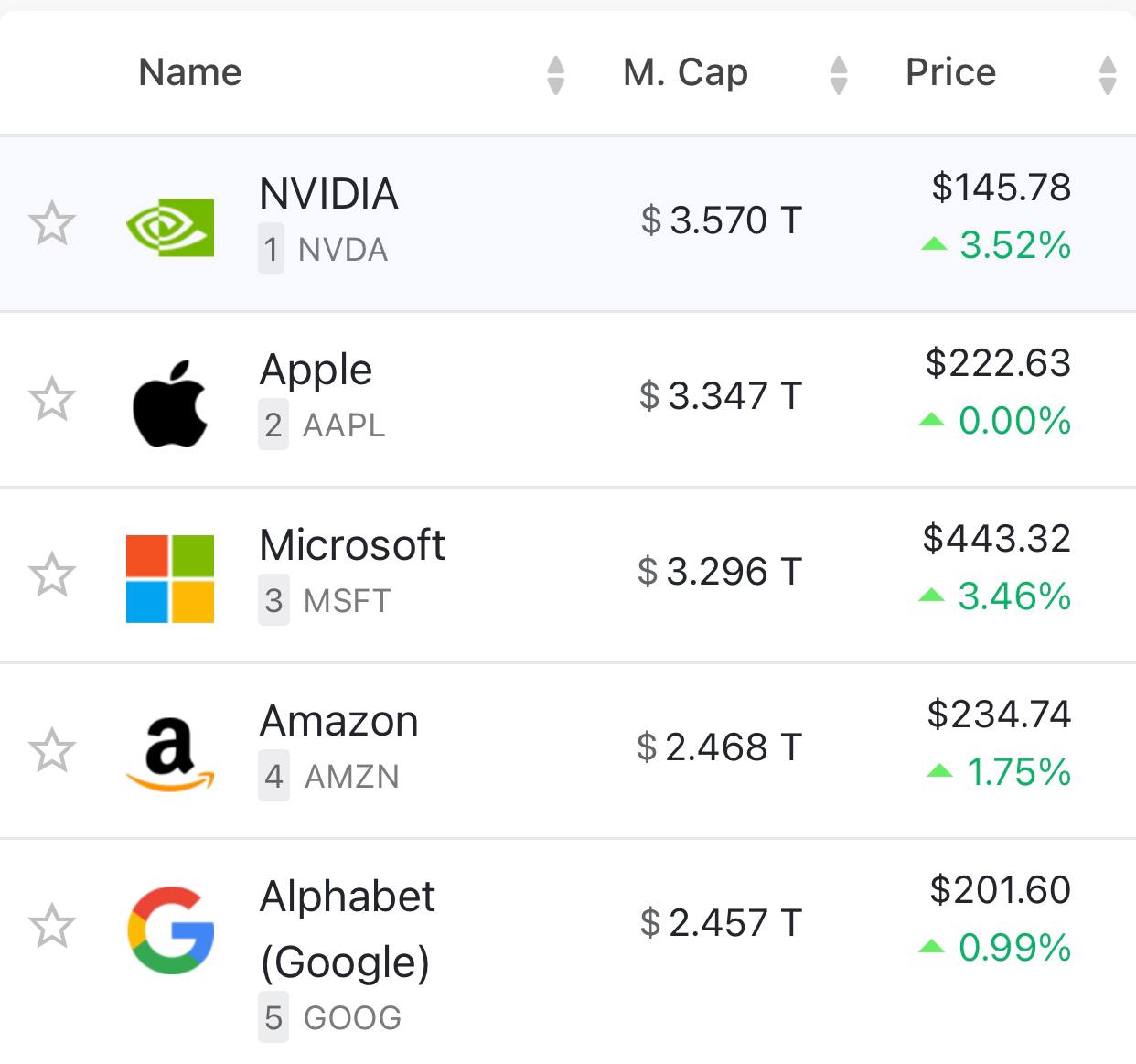This screenshot has width=1136, height=1064.
Task: Open the Microsoft company name link
Action: pos(352,545)
